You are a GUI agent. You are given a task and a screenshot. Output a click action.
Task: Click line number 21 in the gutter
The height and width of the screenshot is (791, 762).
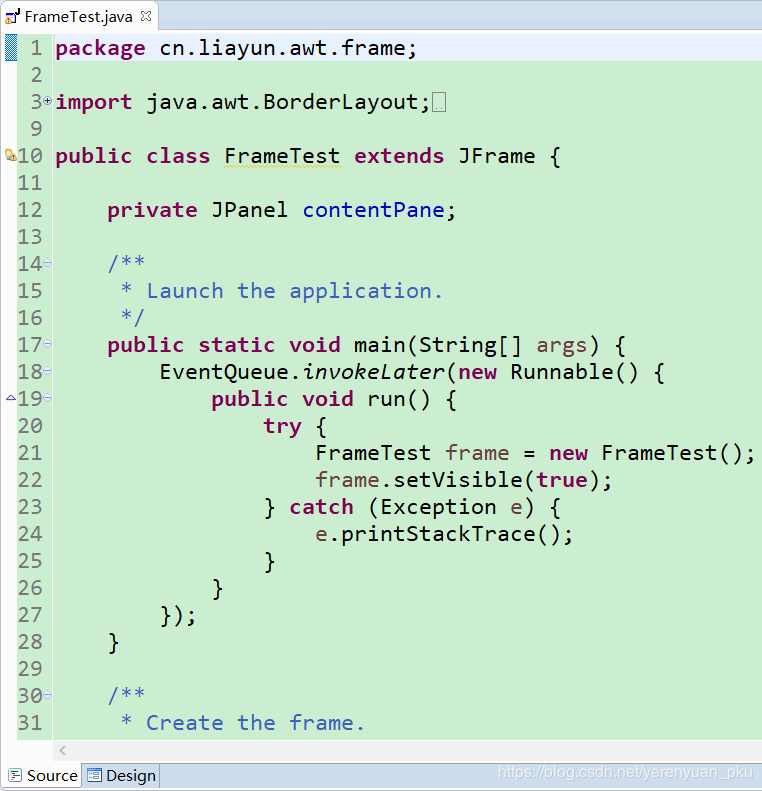(30, 453)
